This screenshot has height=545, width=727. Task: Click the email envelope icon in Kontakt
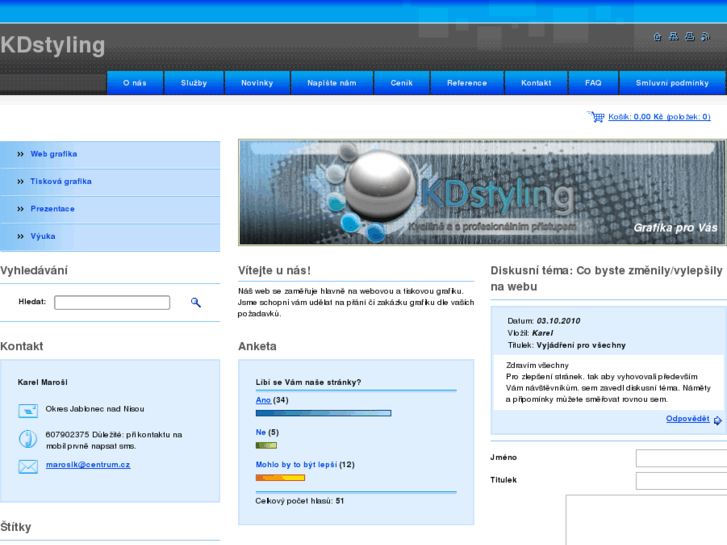[28, 466]
